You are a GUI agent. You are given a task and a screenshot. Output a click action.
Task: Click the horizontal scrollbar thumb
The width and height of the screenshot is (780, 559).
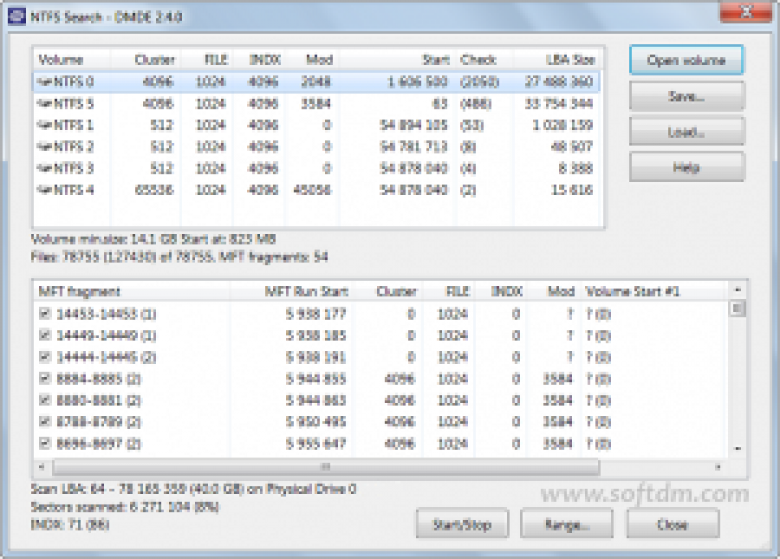pos(326,467)
